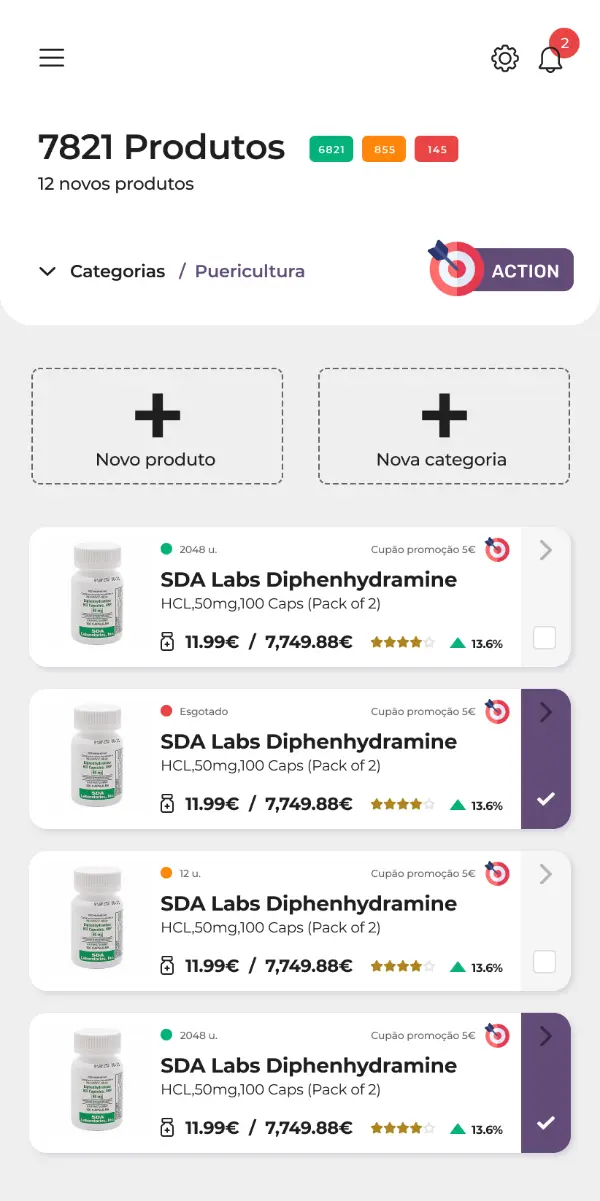This screenshot has width=600, height=1201.
Task: Click the plus icon for Nova categoria
Action: [444, 415]
